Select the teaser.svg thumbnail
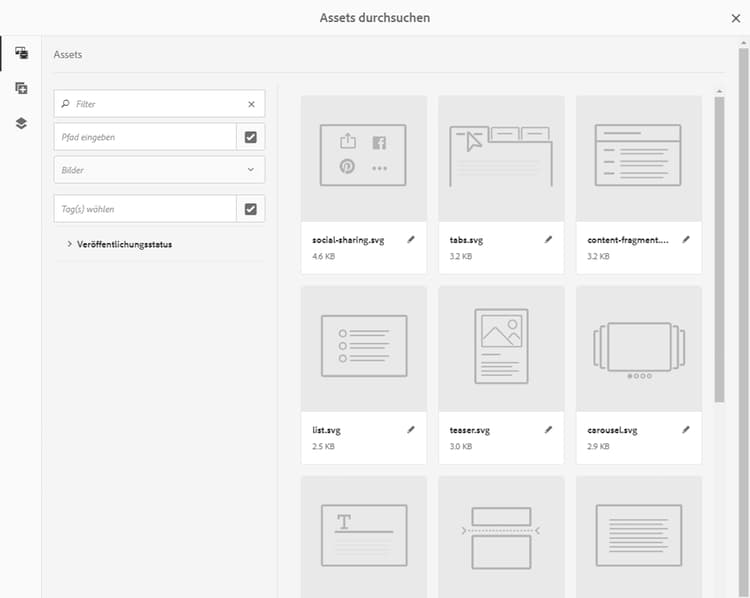Image resolution: width=750 pixels, height=598 pixels. (x=501, y=349)
